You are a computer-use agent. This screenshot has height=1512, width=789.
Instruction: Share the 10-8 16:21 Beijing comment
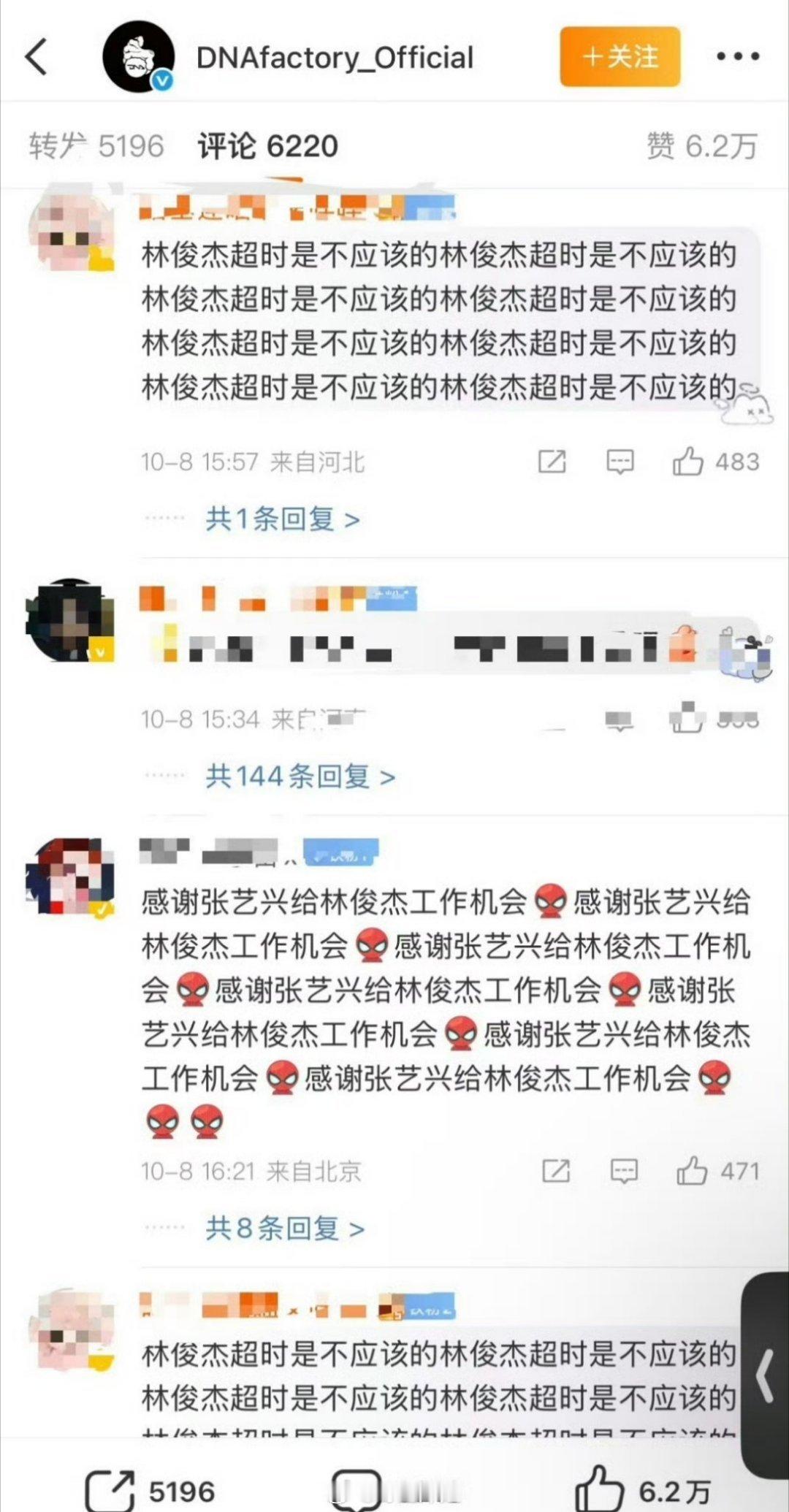pos(555,1172)
